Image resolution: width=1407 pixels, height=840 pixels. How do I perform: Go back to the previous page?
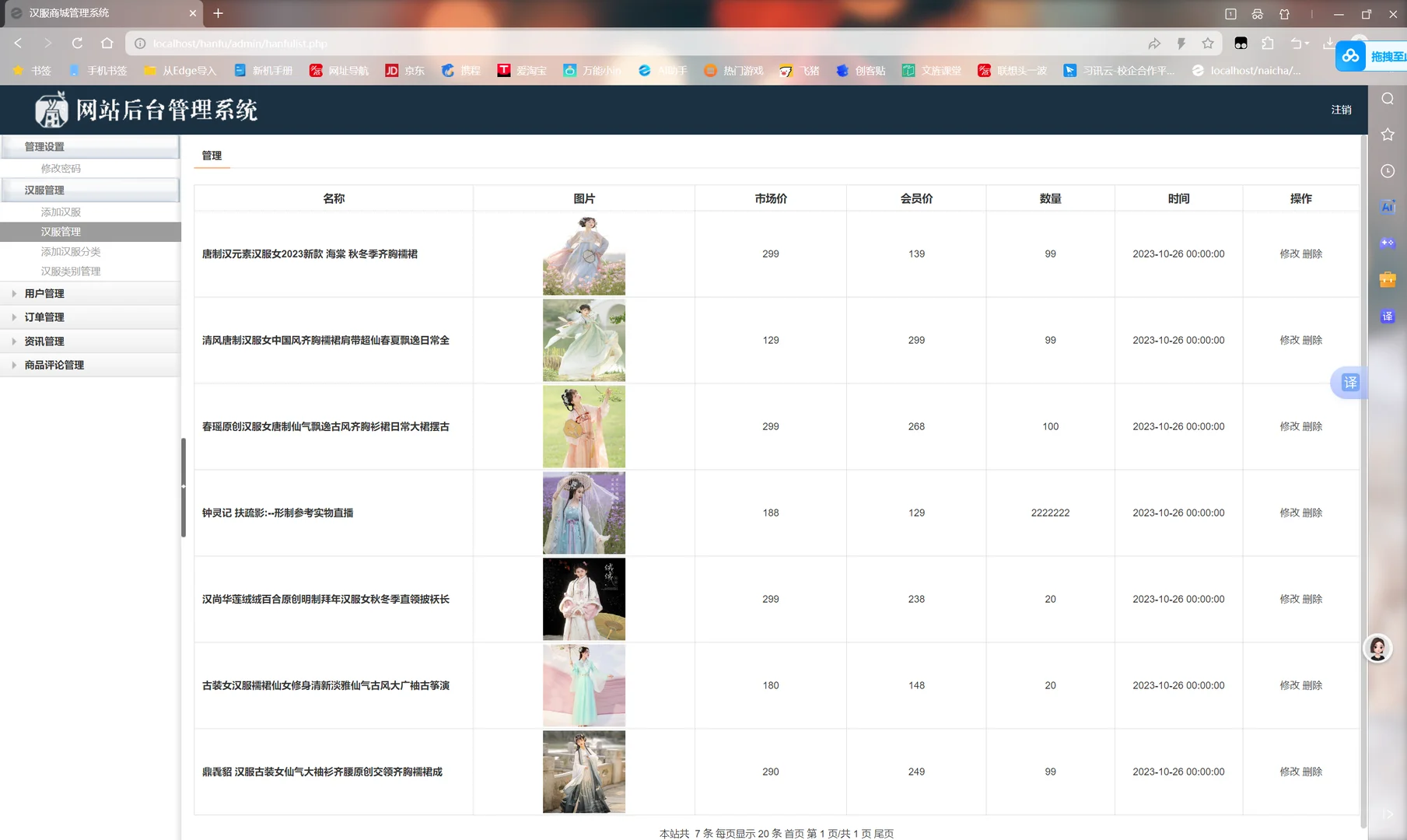click(x=19, y=44)
